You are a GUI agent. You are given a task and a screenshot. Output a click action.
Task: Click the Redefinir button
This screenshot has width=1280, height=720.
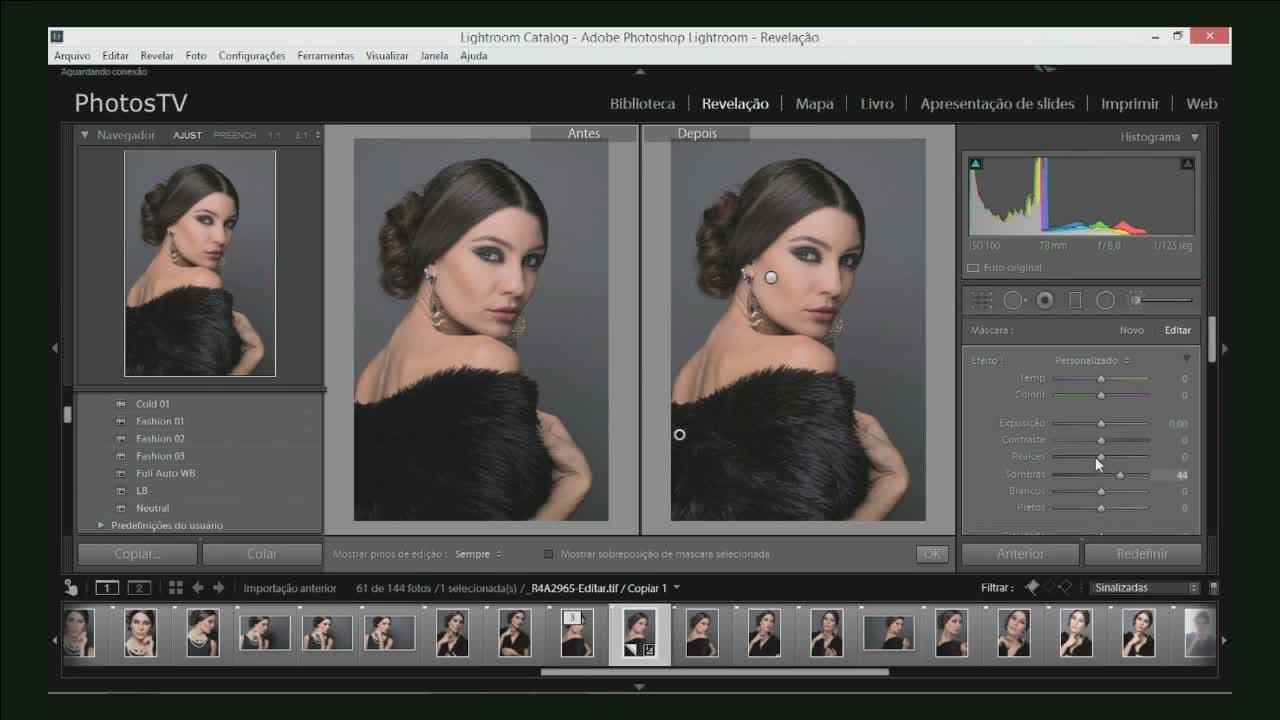click(x=1142, y=554)
